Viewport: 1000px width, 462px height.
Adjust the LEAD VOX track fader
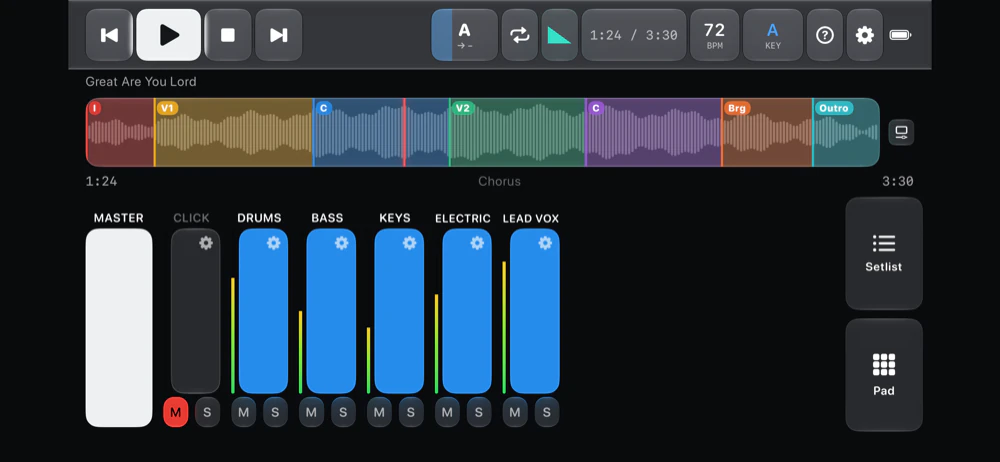535,311
